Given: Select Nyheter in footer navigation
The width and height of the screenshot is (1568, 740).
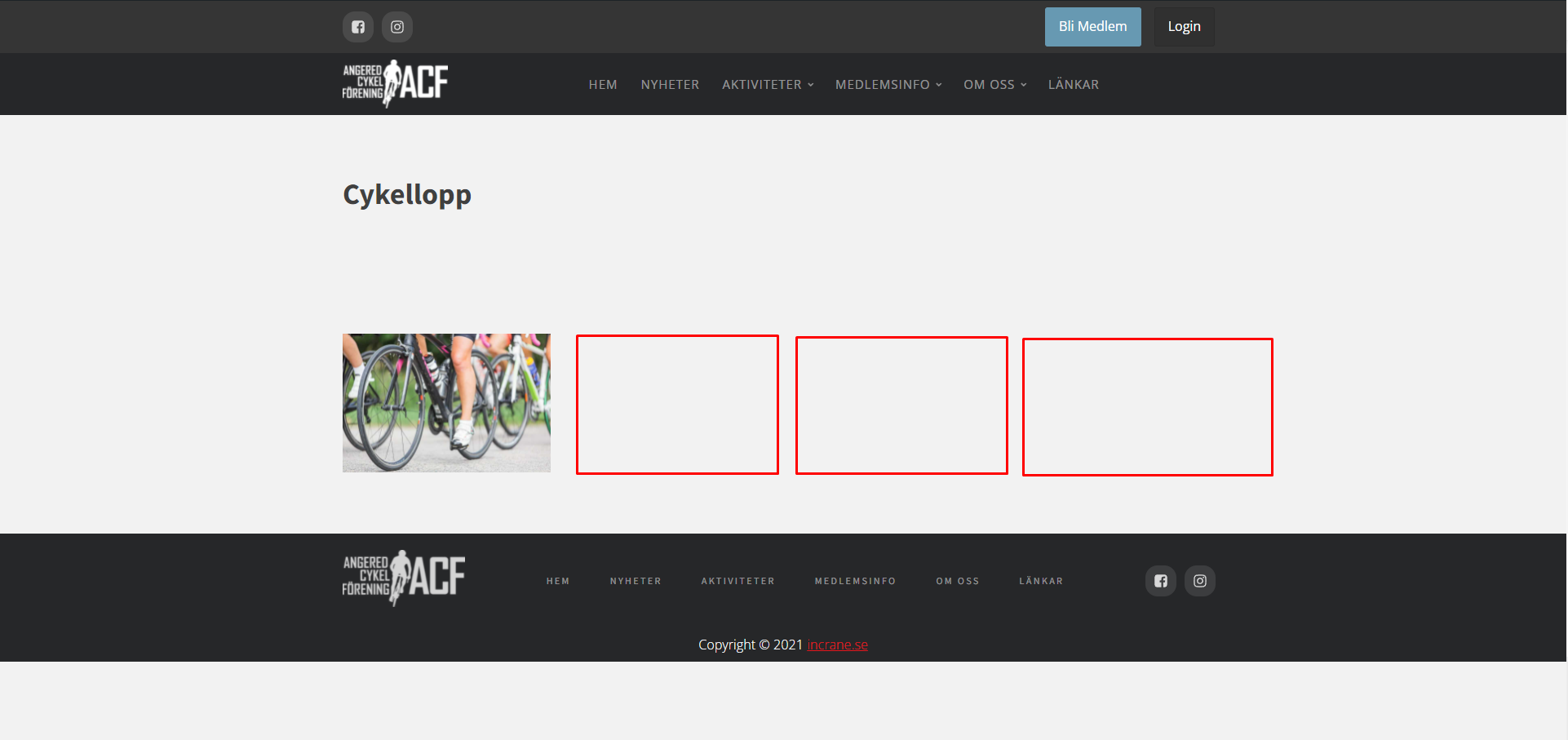Looking at the screenshot, I should (x=636, y=581).
